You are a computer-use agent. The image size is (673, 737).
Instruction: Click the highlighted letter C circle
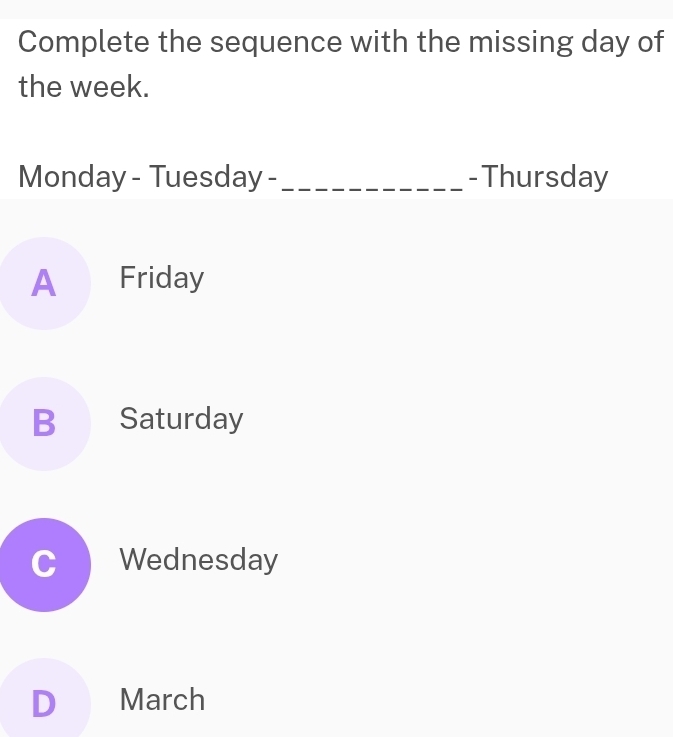point(44,564)
